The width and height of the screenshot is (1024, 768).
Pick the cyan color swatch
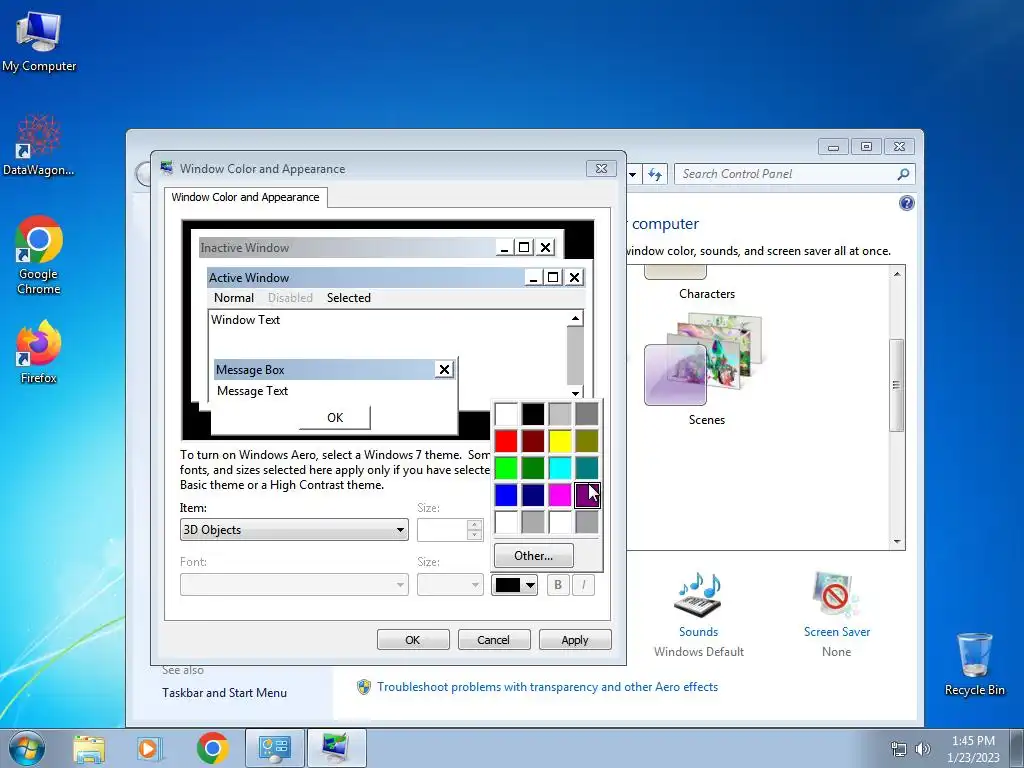click(560, 468)
